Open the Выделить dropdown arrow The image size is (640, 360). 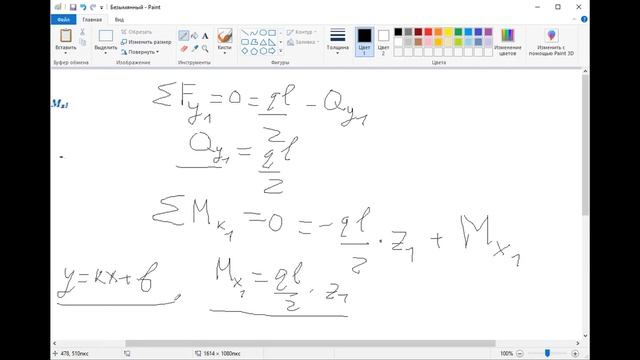pyautogui.click(x=106, y=53)
